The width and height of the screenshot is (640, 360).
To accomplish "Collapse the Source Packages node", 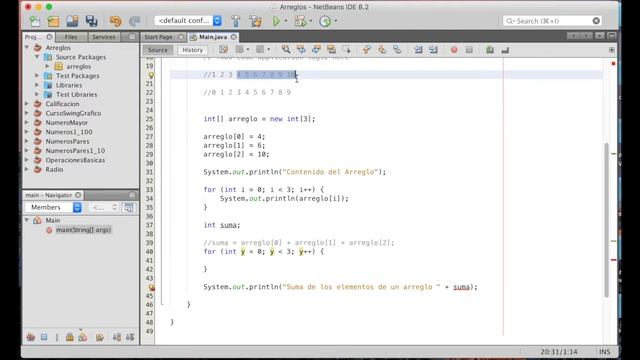I will pos(37,57).
